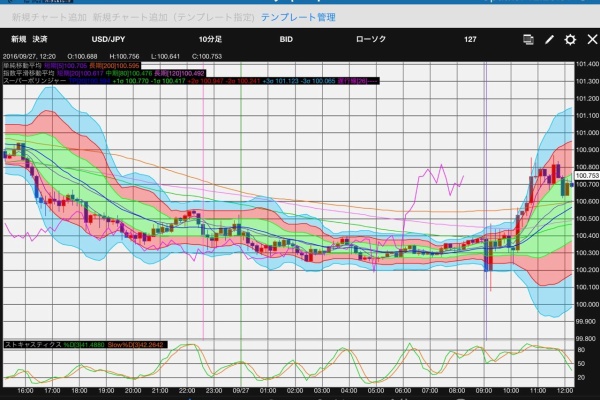Change the 127 bar count selector
Image resolution: width=600 pixels, height=400 pixels.
click(x=470, y=39)
